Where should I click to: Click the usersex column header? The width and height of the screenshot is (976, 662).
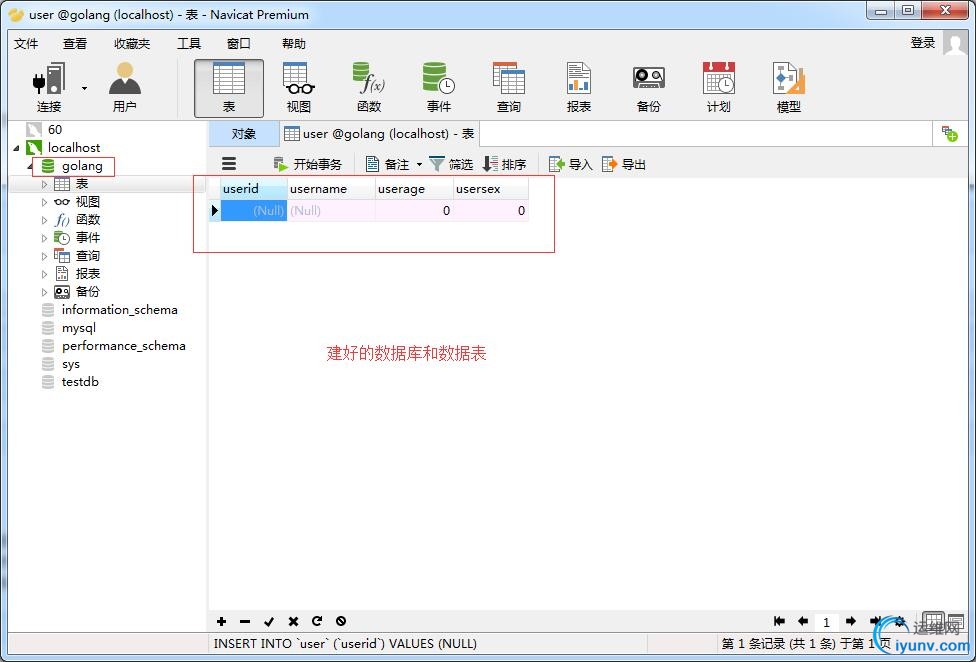(491, 189)
